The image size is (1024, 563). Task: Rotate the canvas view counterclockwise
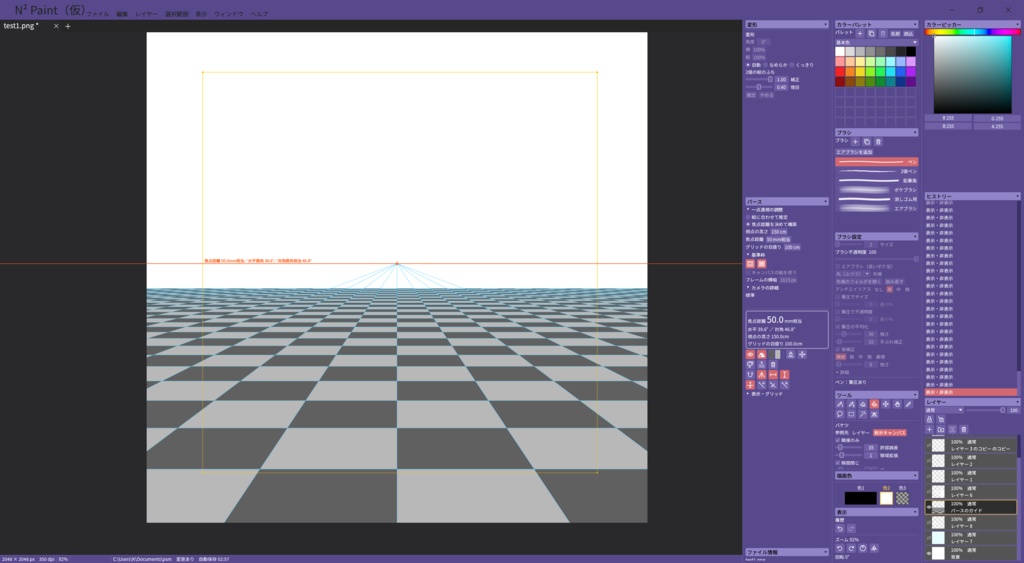coord(840,548)
